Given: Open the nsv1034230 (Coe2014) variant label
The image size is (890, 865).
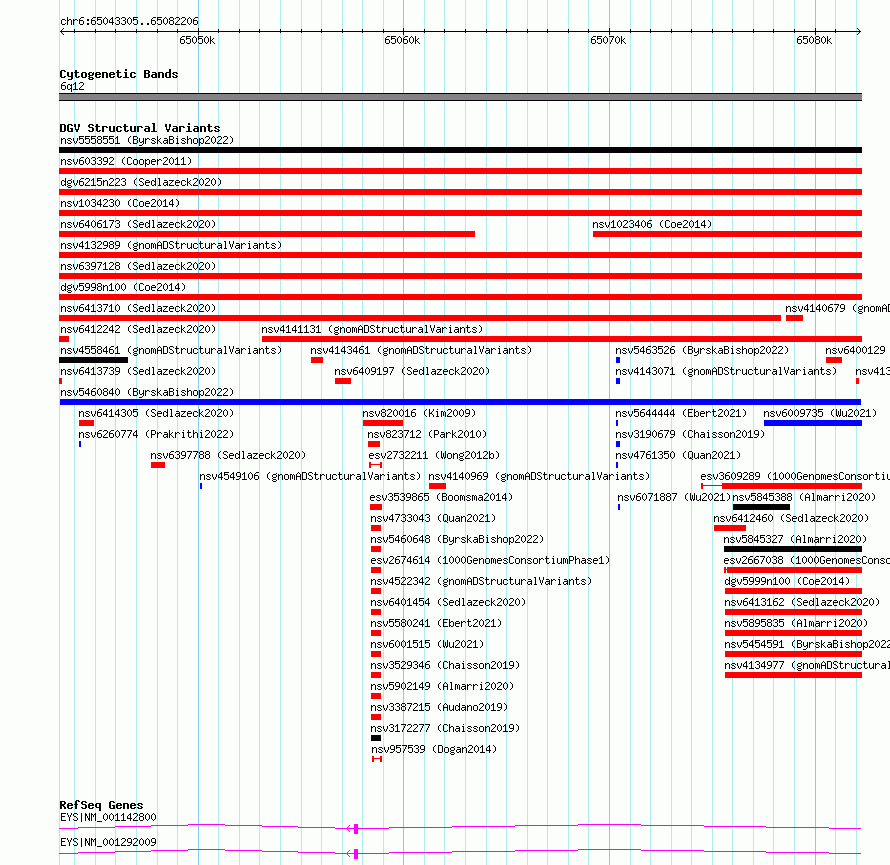Looking at the screenshot, I should point(120,203).
